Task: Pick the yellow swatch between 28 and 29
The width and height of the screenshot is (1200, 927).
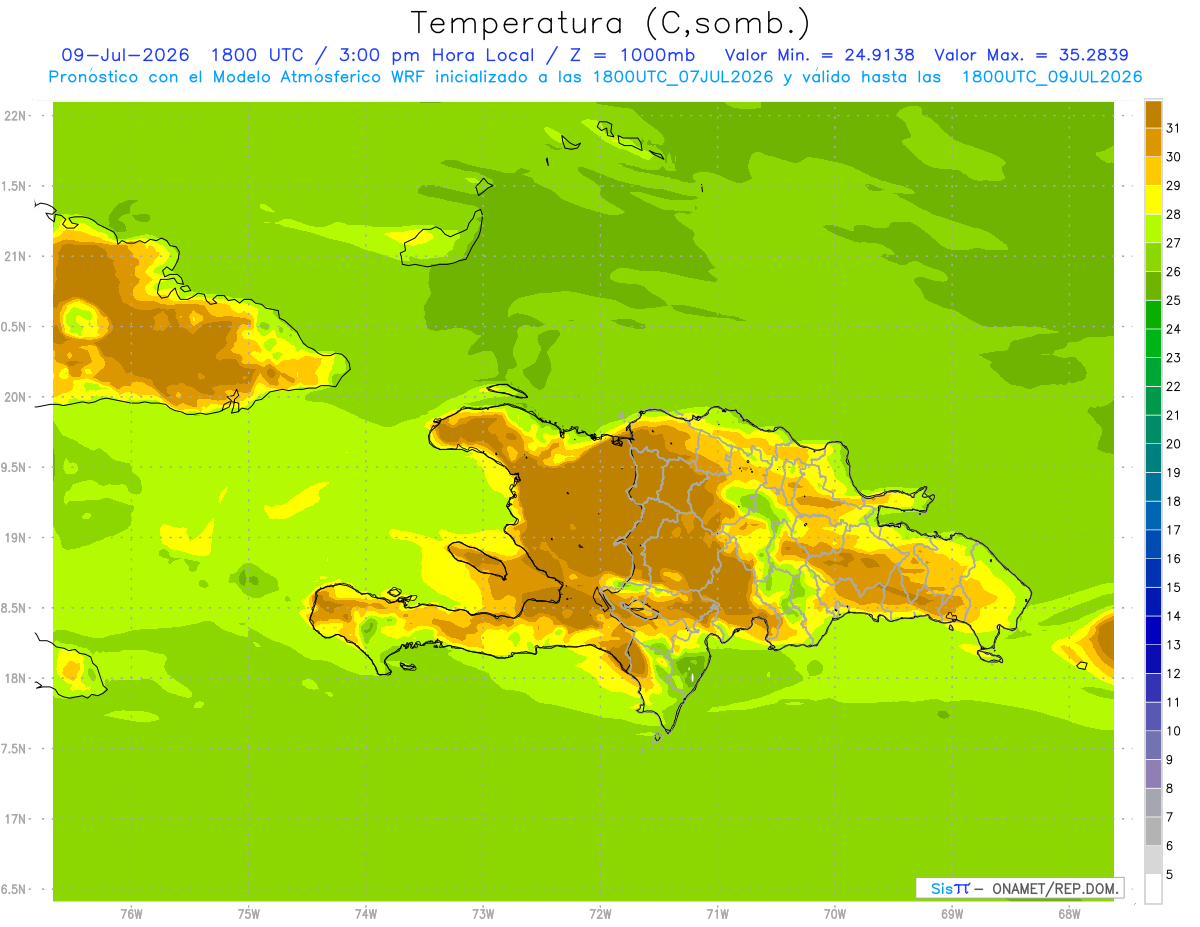Action: pos(1153,200)
